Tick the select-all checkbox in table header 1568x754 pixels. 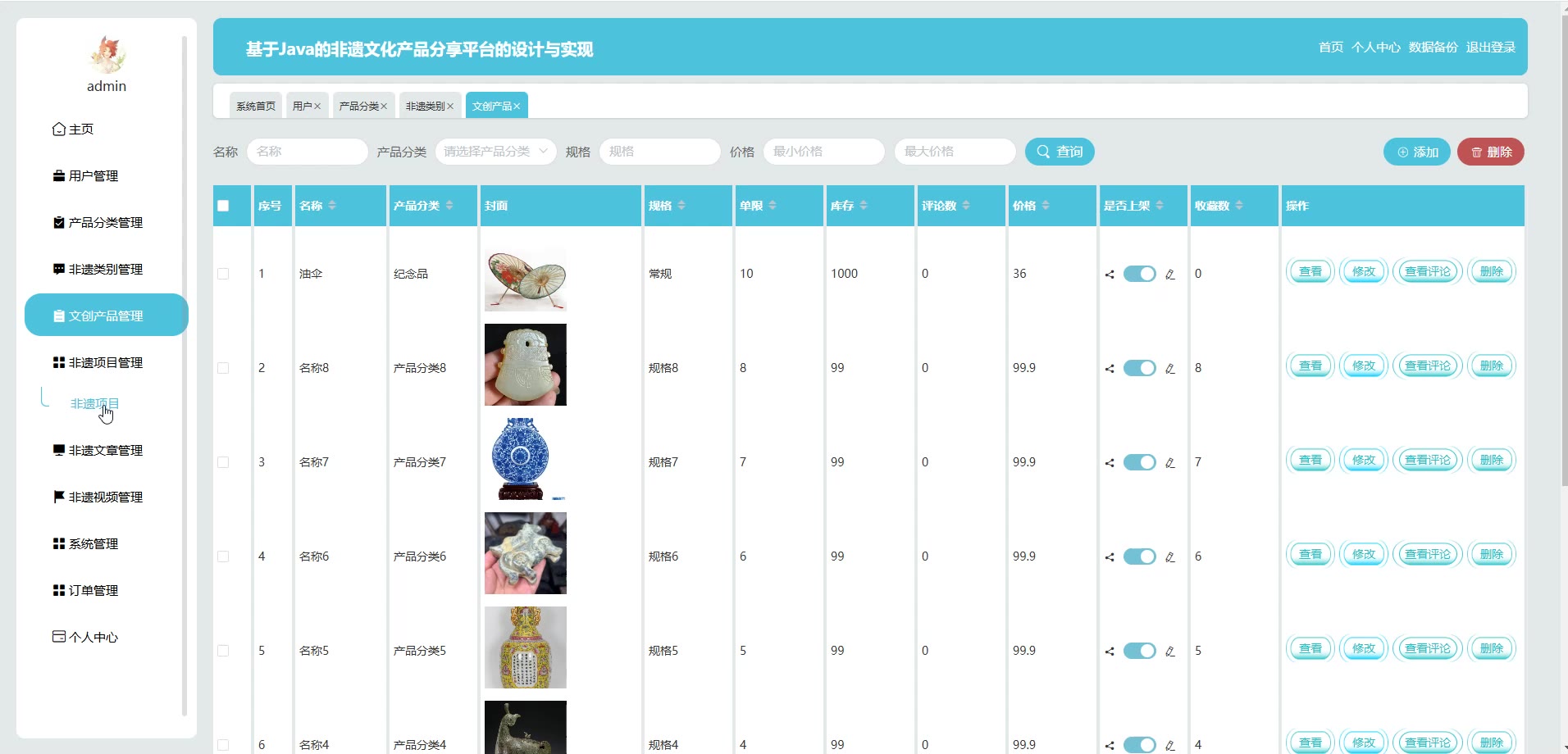pyautogui.click(x=223, y=206)
